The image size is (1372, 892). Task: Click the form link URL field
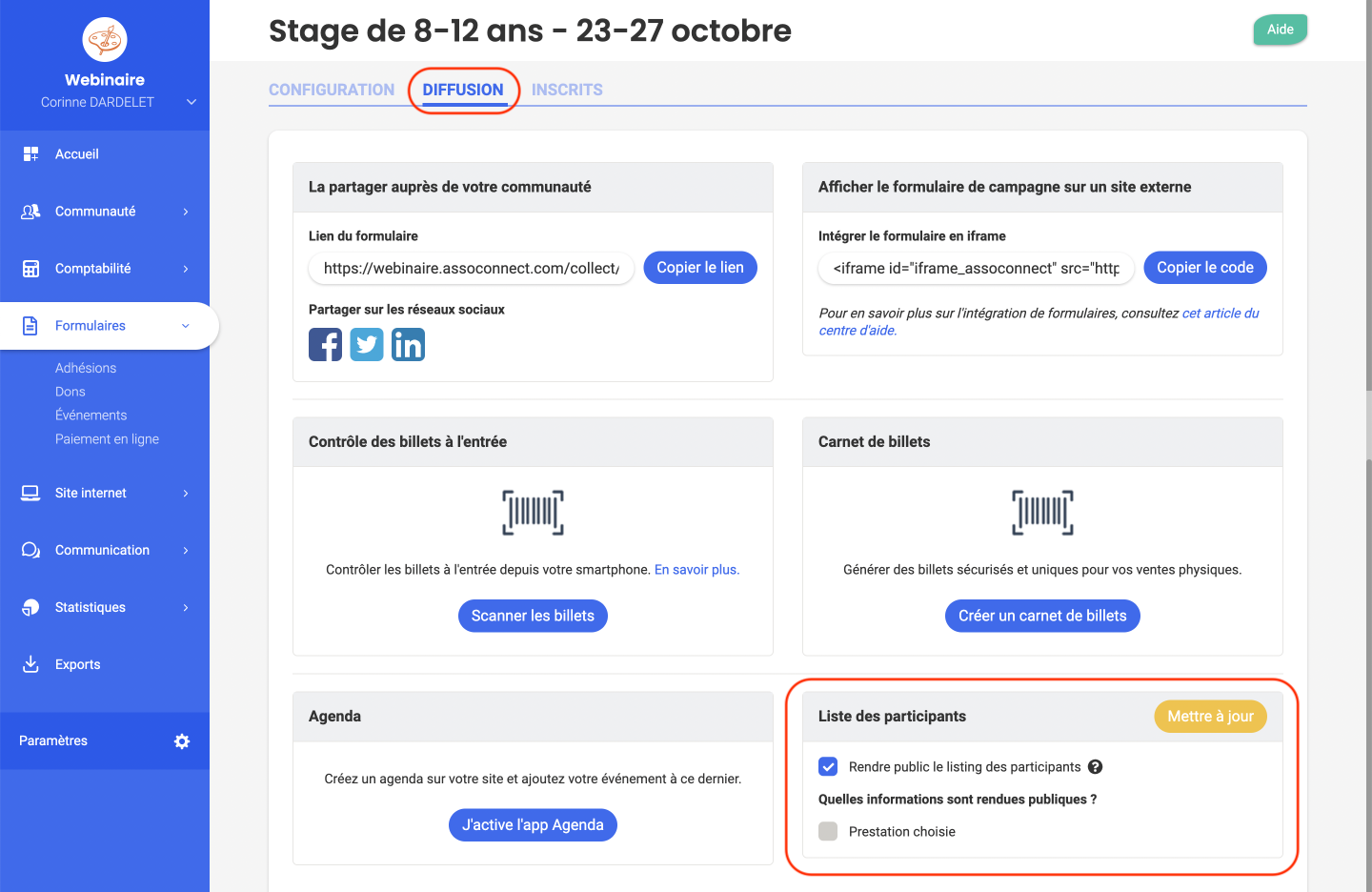(x=471, y=269)
